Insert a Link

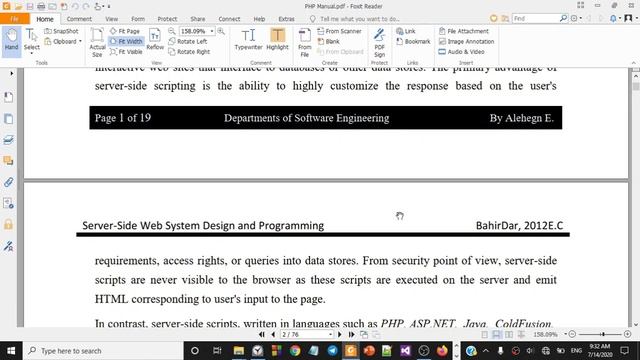[x=406, y=31]
